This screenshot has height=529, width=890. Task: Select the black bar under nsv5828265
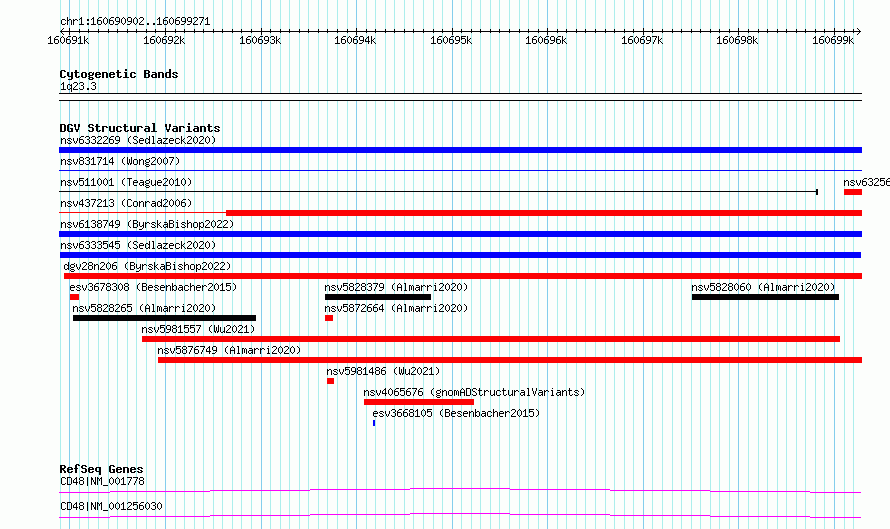click(x=165, y=318)
